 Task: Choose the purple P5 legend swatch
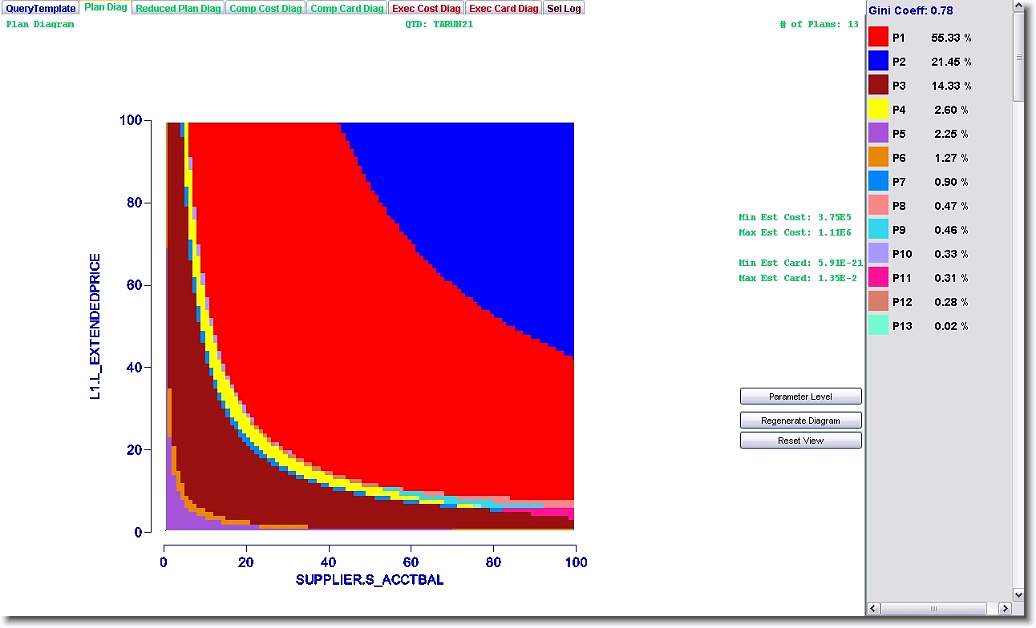pos(878,134)
